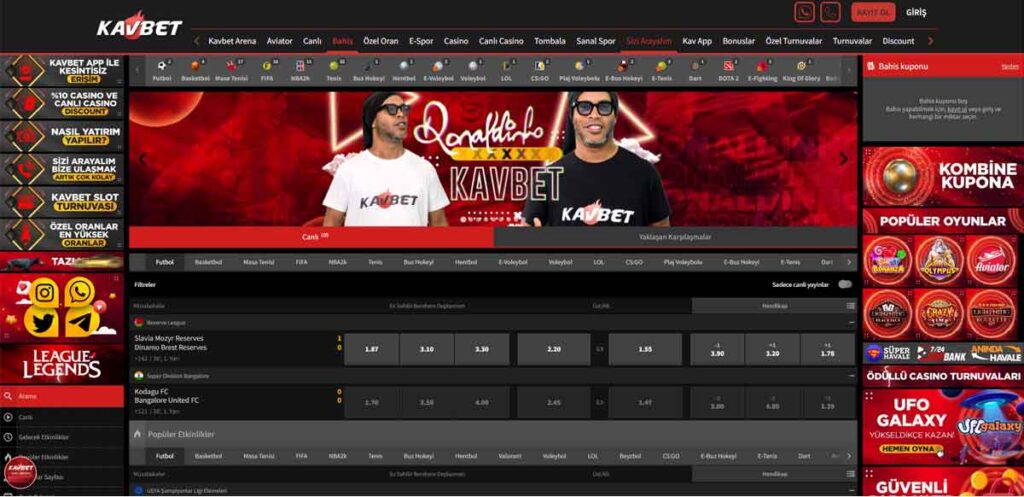The image size is (1024, 497).
Task: Collapse the Reserve League section
Action: tap(851, 323)
